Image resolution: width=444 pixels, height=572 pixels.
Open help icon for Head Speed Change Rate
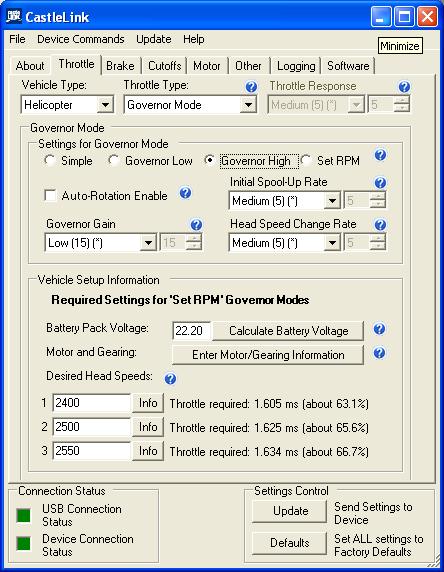coord(380,225)
